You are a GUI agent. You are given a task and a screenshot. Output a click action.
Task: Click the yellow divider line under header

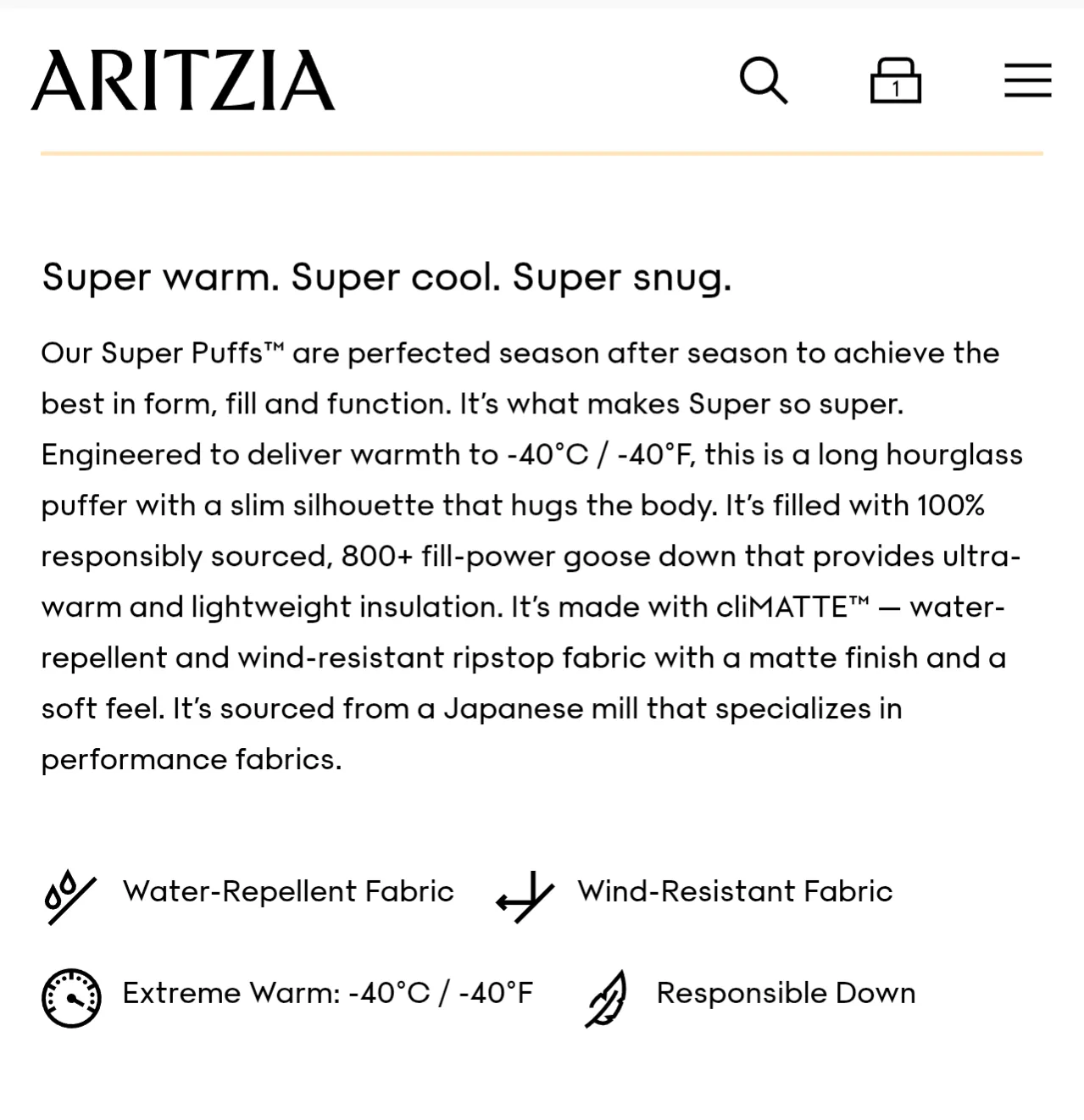coord(542,153)
